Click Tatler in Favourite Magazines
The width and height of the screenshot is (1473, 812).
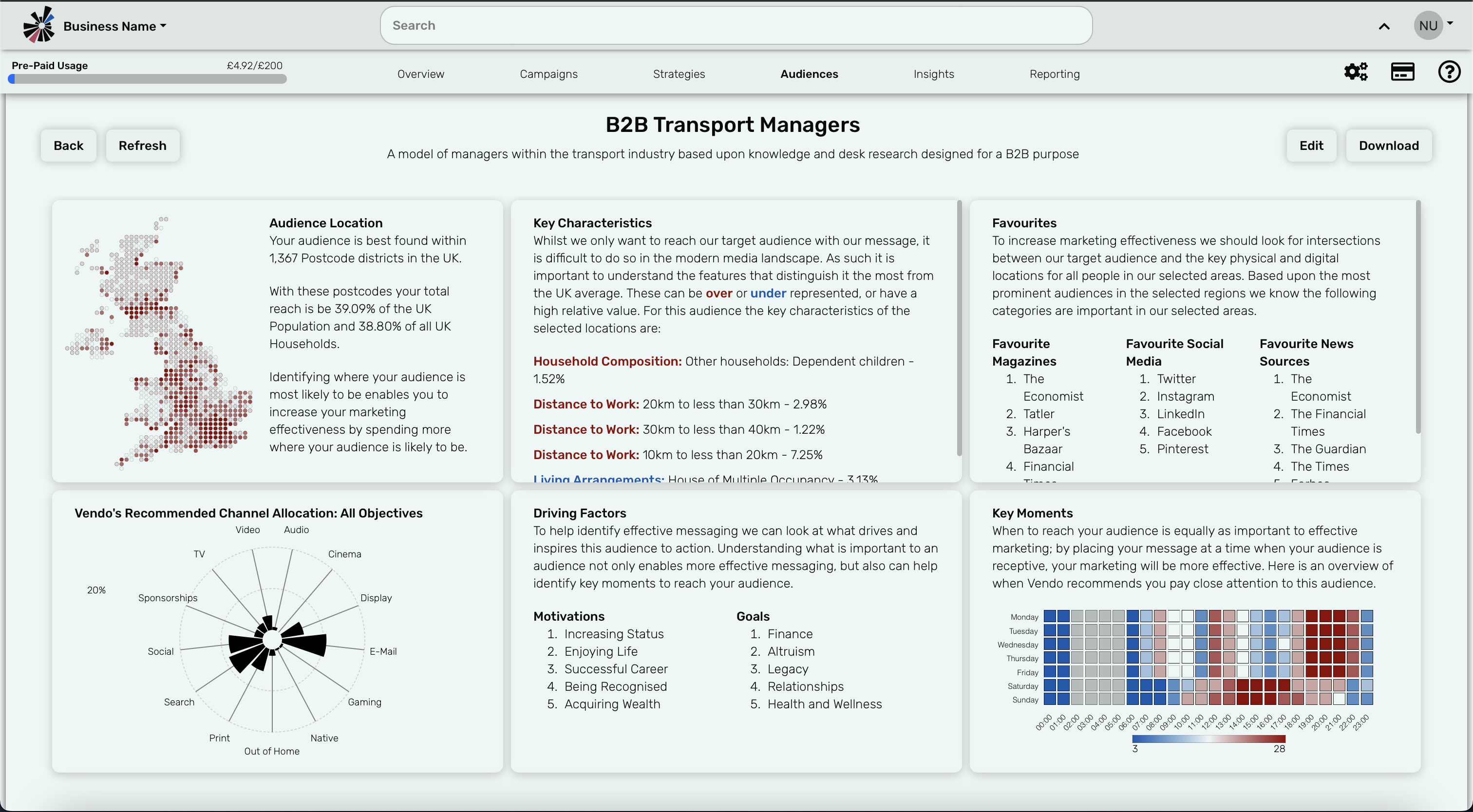(1039, 414)
